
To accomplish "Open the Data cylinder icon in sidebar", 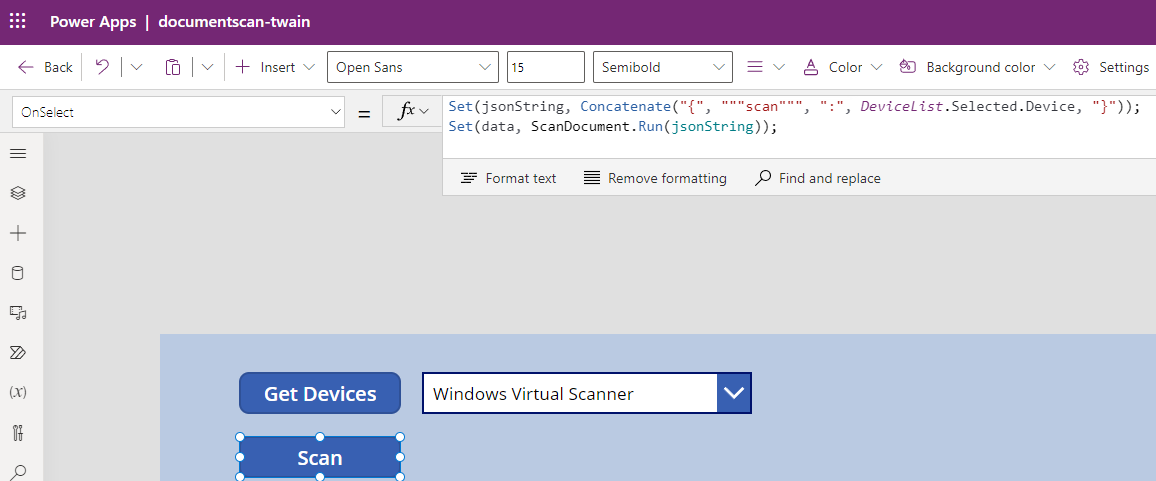I will (18, 273).
